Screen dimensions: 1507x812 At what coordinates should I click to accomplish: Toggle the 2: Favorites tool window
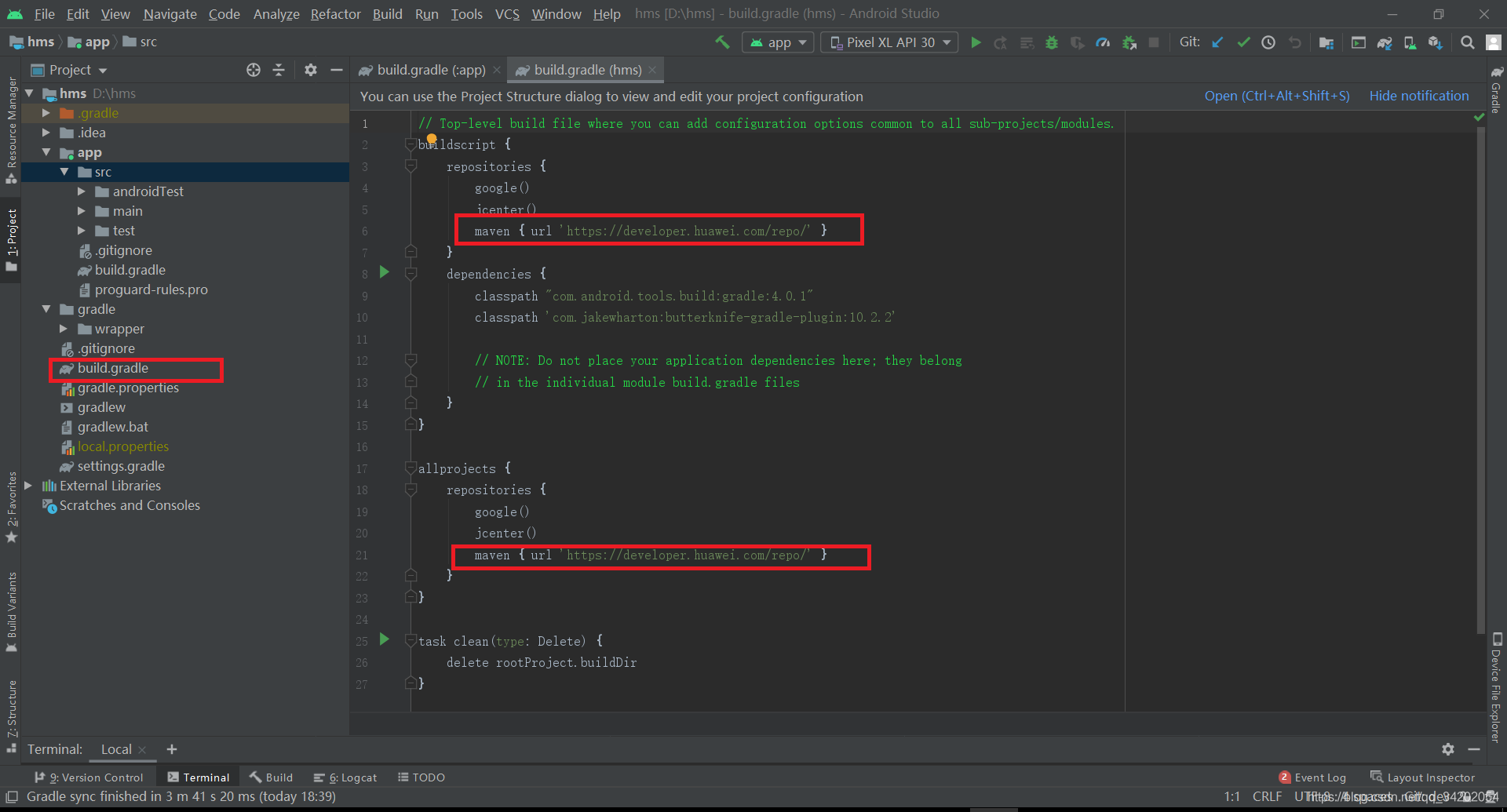(x=11, y=507)
